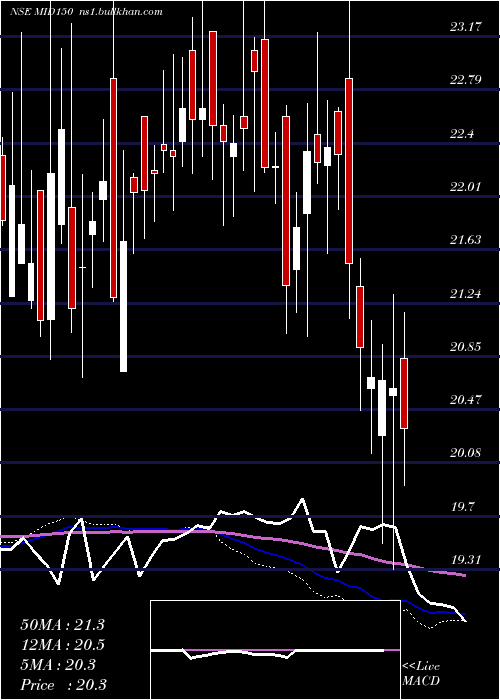Click the 21.24 price axis label
Viewport: 500px width, 700px height.
(x=466, y=293)
